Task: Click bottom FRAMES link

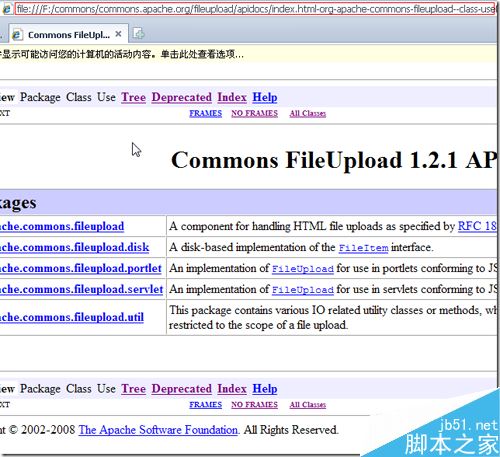Action: point(206,405)
